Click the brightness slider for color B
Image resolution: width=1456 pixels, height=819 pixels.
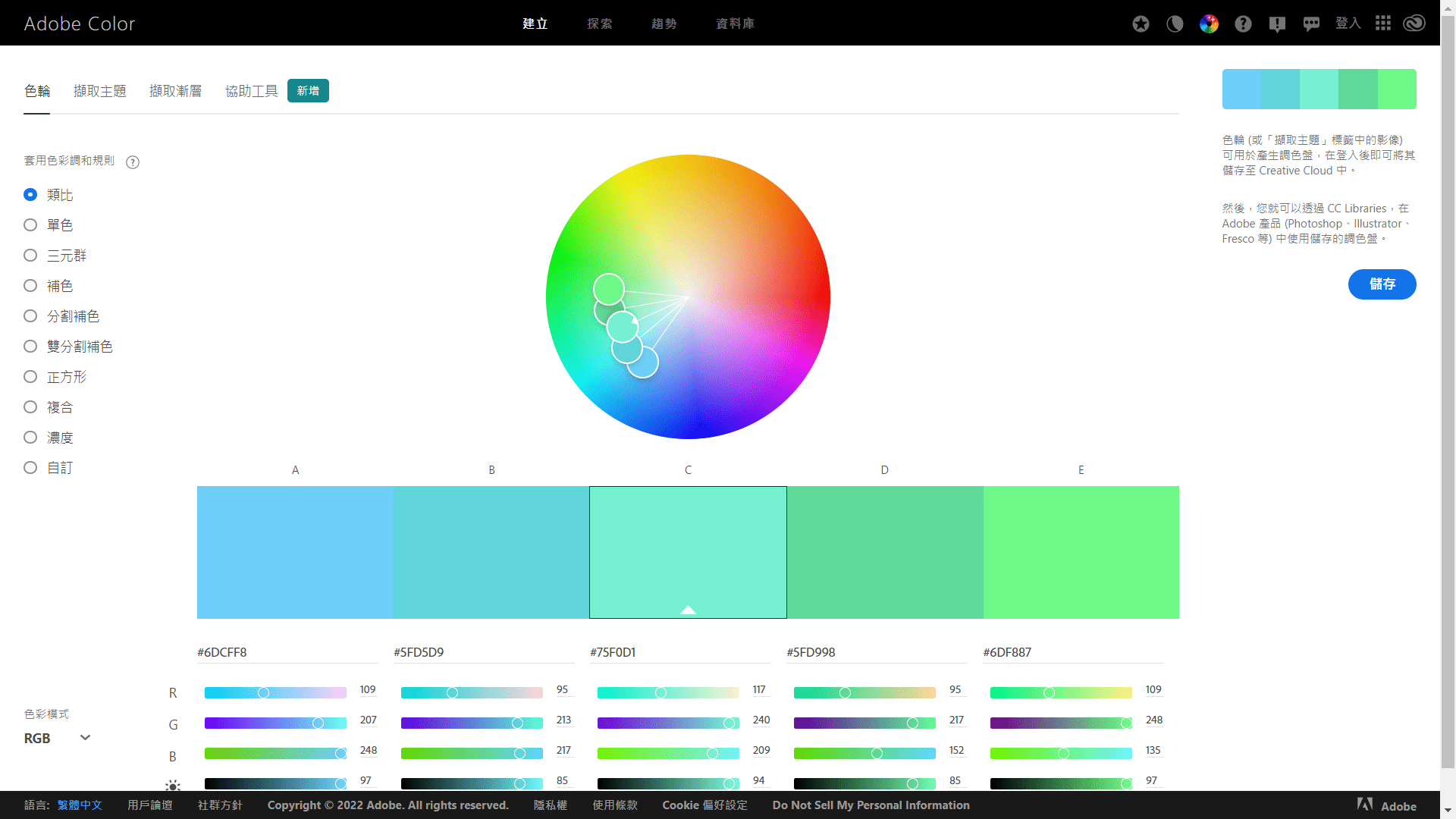point(472,783)
